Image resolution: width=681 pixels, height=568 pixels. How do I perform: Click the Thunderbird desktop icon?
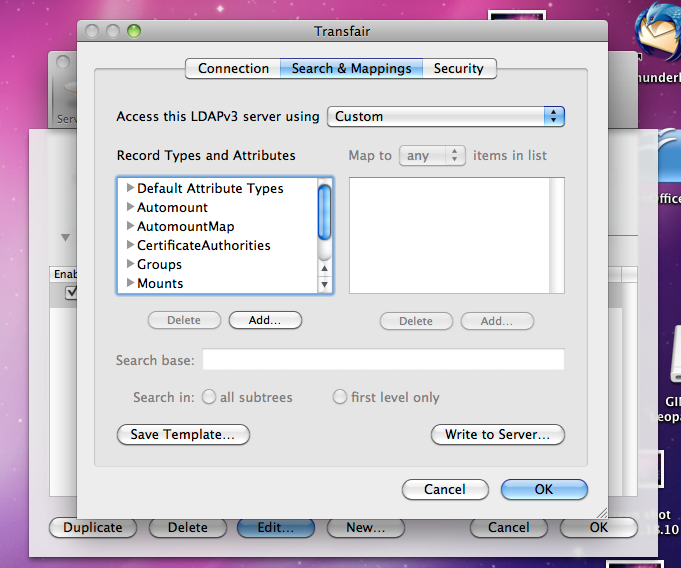coord(658,30)
